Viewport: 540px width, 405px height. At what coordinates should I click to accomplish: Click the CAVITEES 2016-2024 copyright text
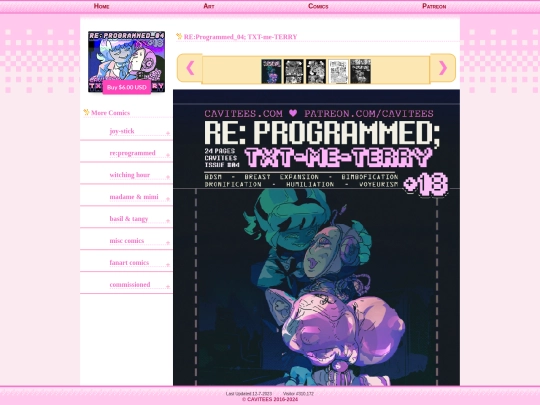tap(270, 399)
